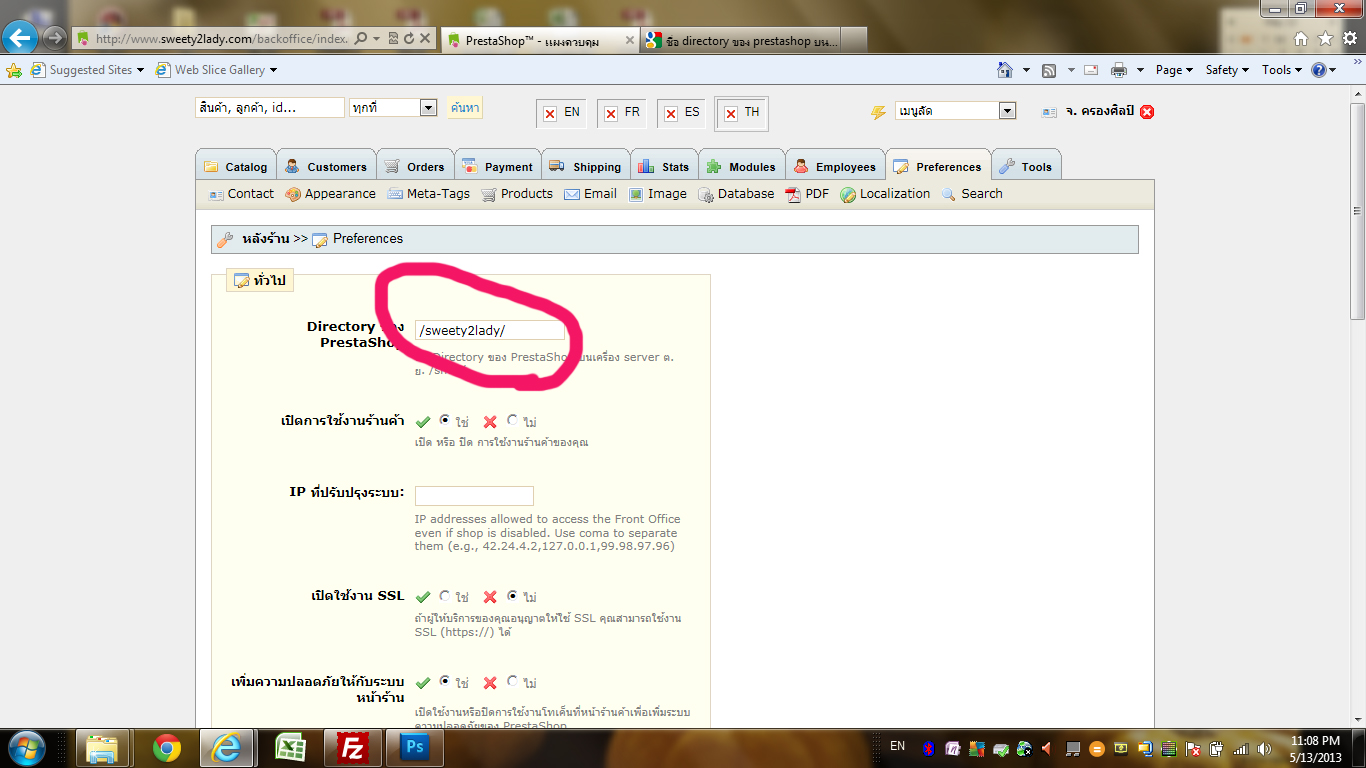This screenshot has width=1366, height=768.
Task: Open the PDF preferences
Action: click(808, 194)
